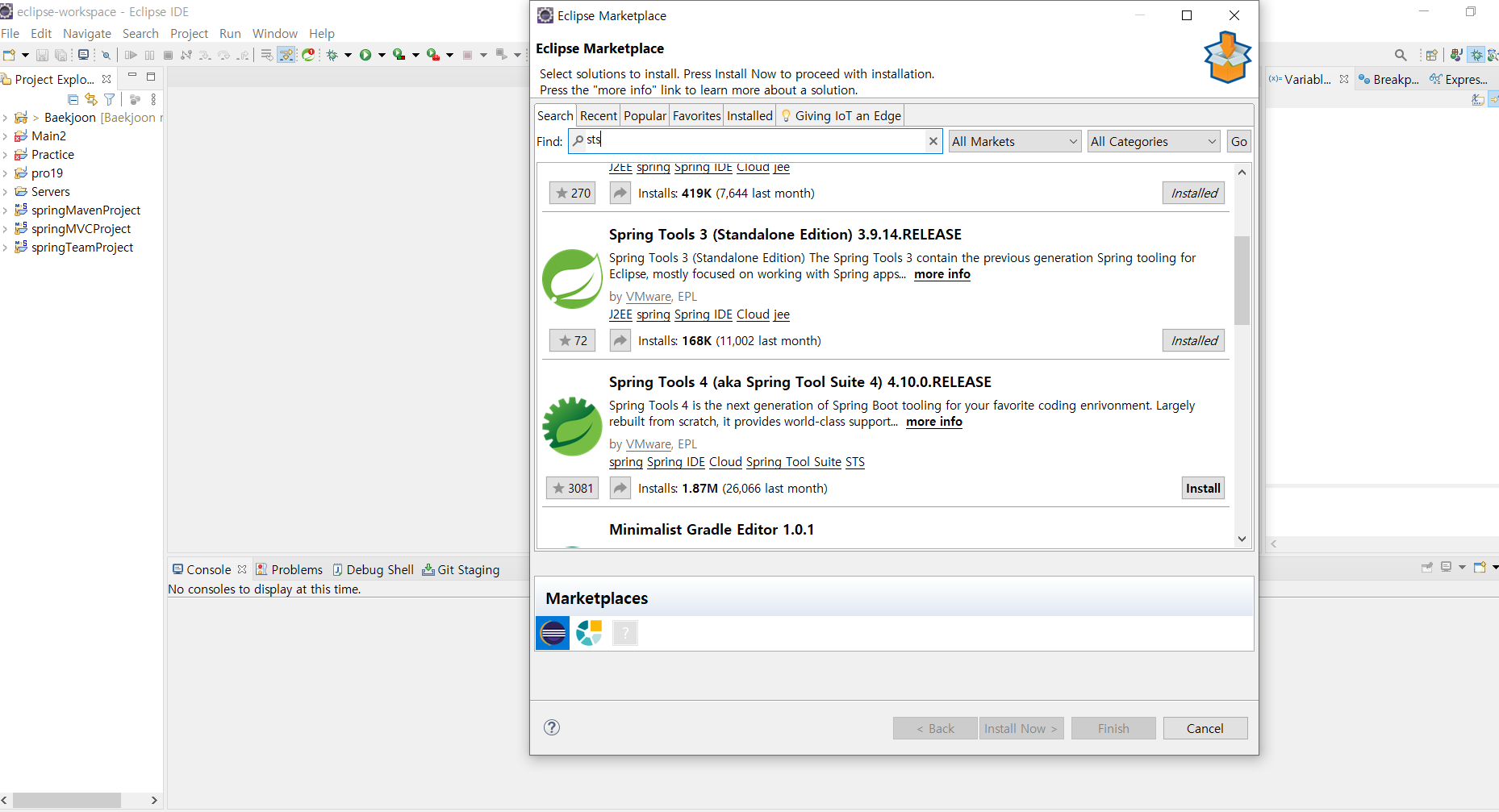The height and width of the screenshot is (812, 1499).
Task: Open the Navigate menu
Action: pos(87,33)
